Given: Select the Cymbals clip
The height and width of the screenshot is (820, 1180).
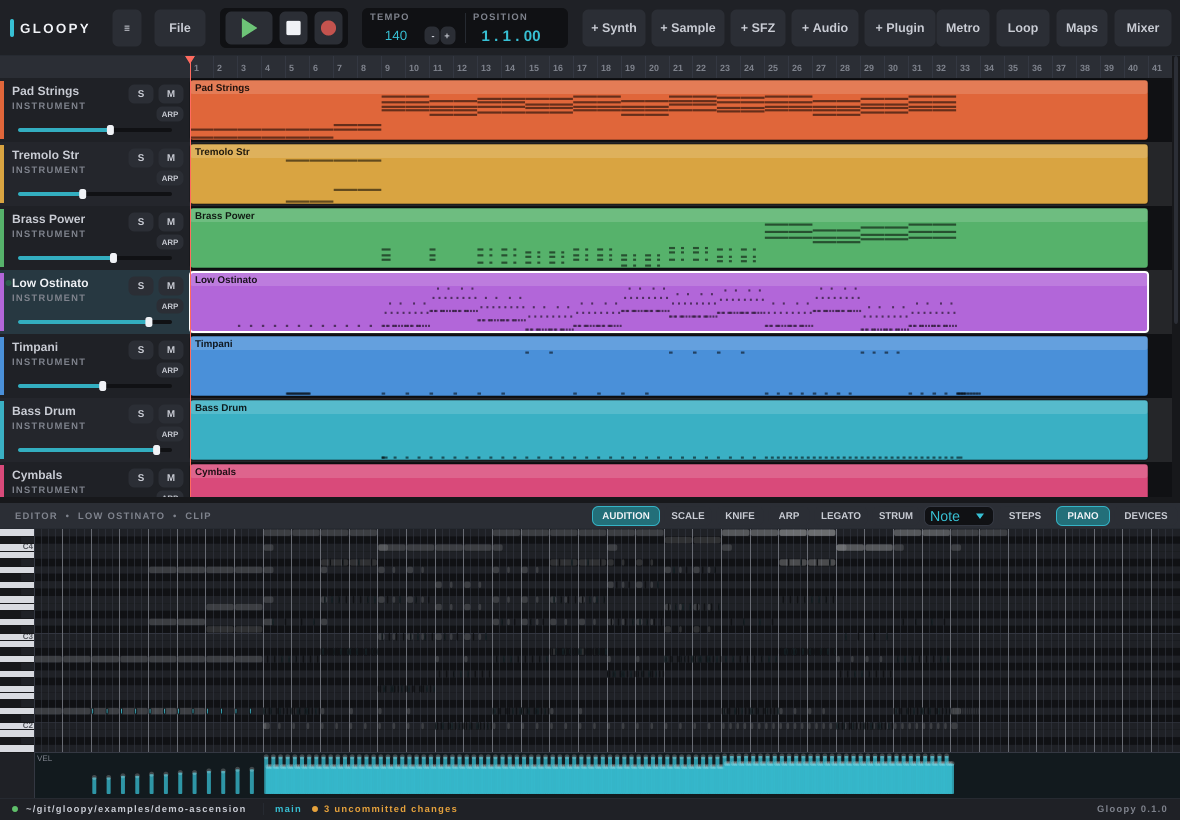Looking at the screenshot, I should pos(669,481).
